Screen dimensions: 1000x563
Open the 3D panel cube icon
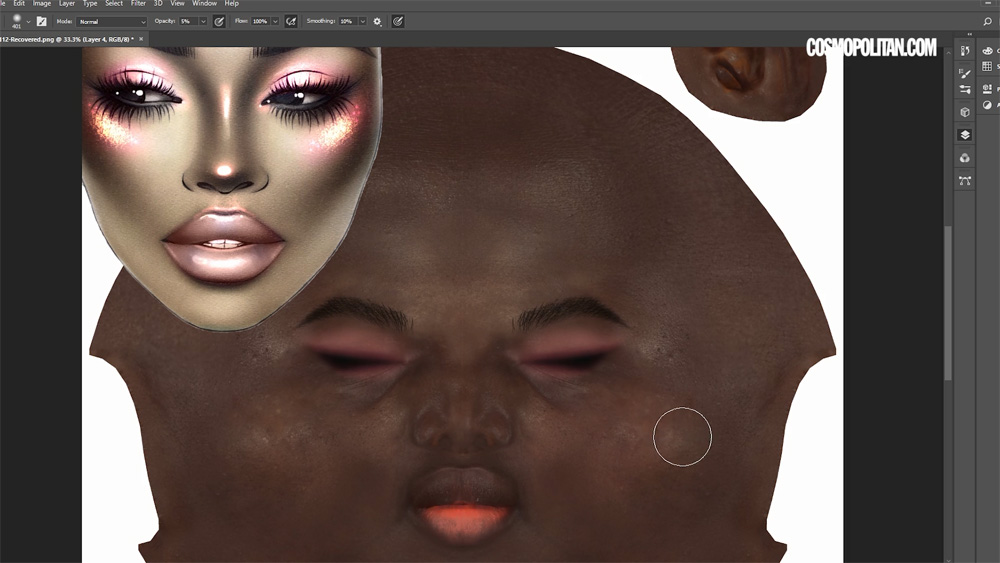tap(965, 112)
